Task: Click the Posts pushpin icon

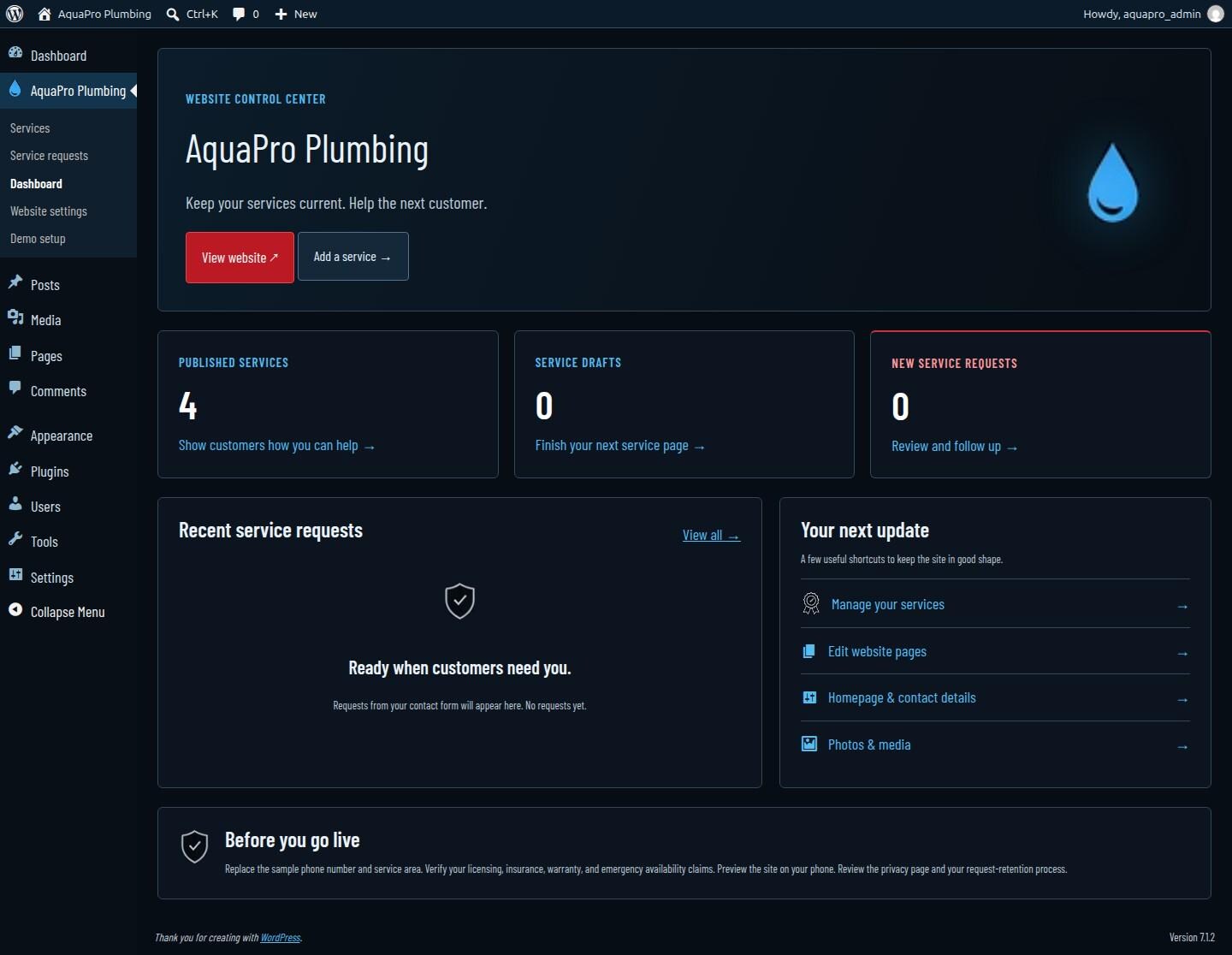Action: click(15, 283)
